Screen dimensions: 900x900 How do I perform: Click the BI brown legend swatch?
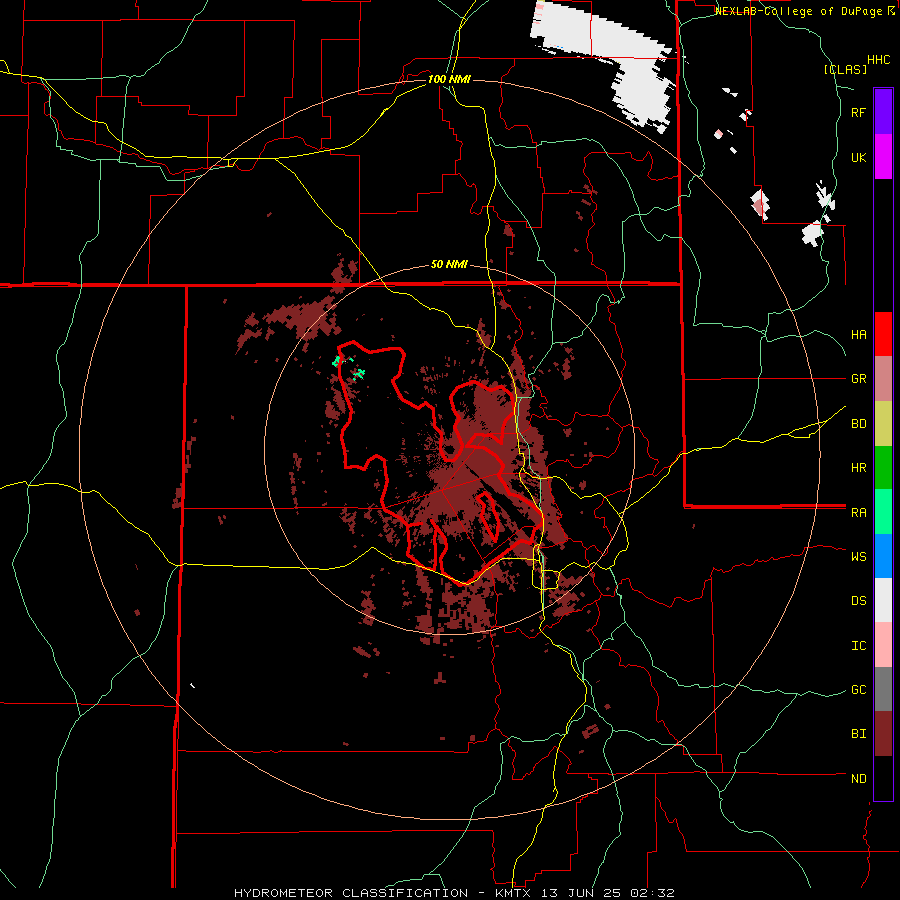point(883,734)
